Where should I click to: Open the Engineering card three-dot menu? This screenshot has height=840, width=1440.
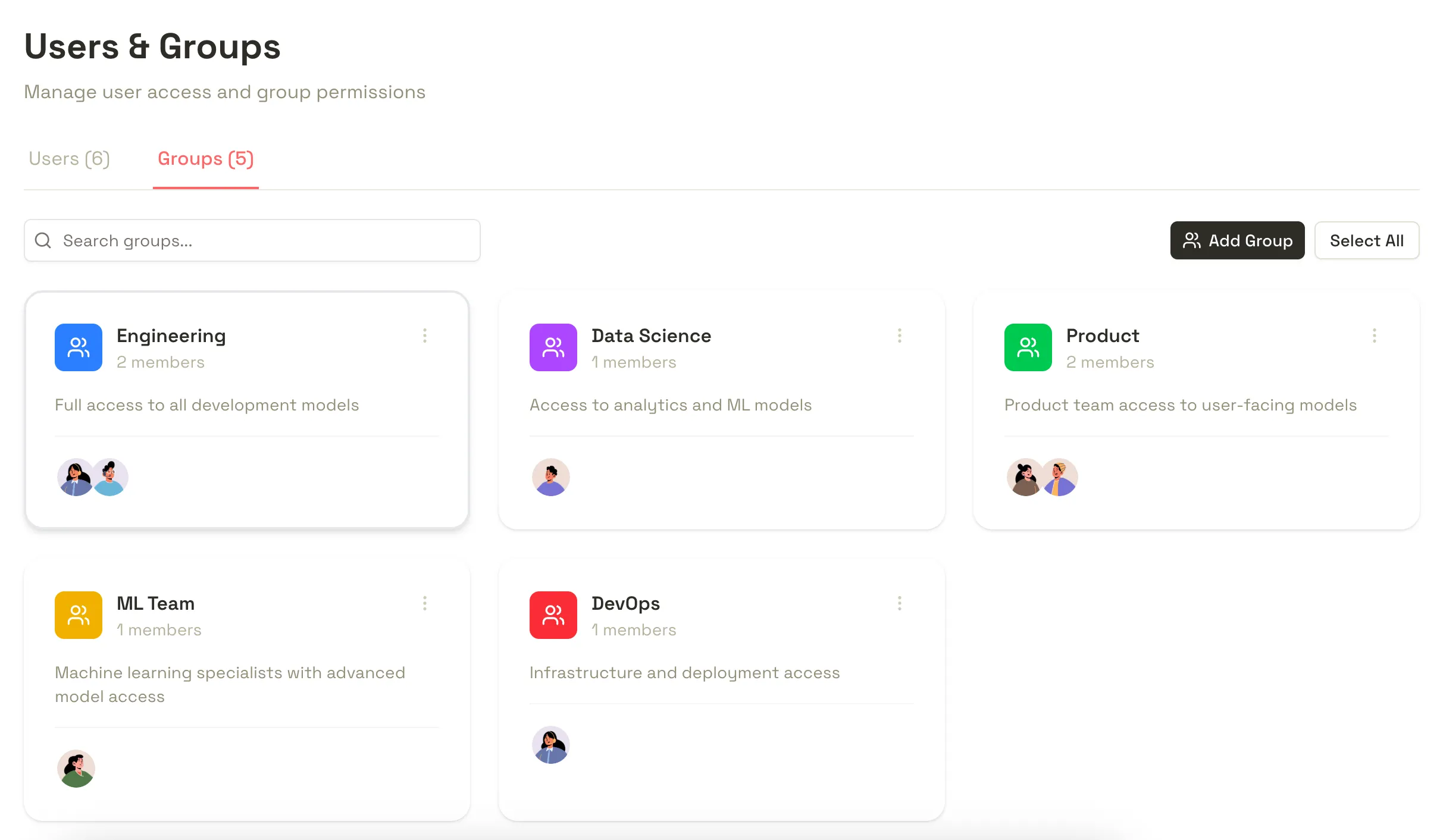click(425, 336)
